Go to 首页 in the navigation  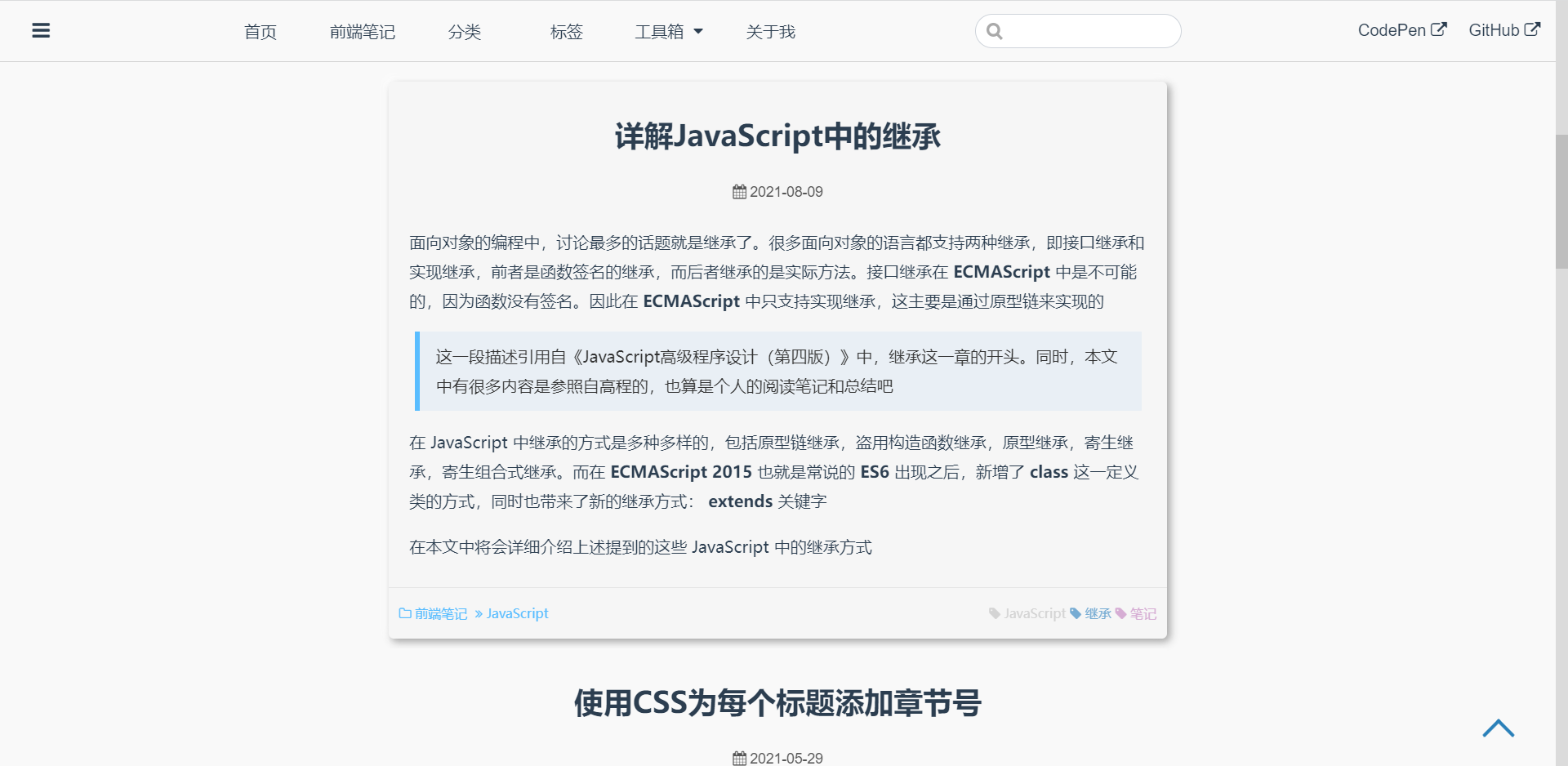coord(261,32)
